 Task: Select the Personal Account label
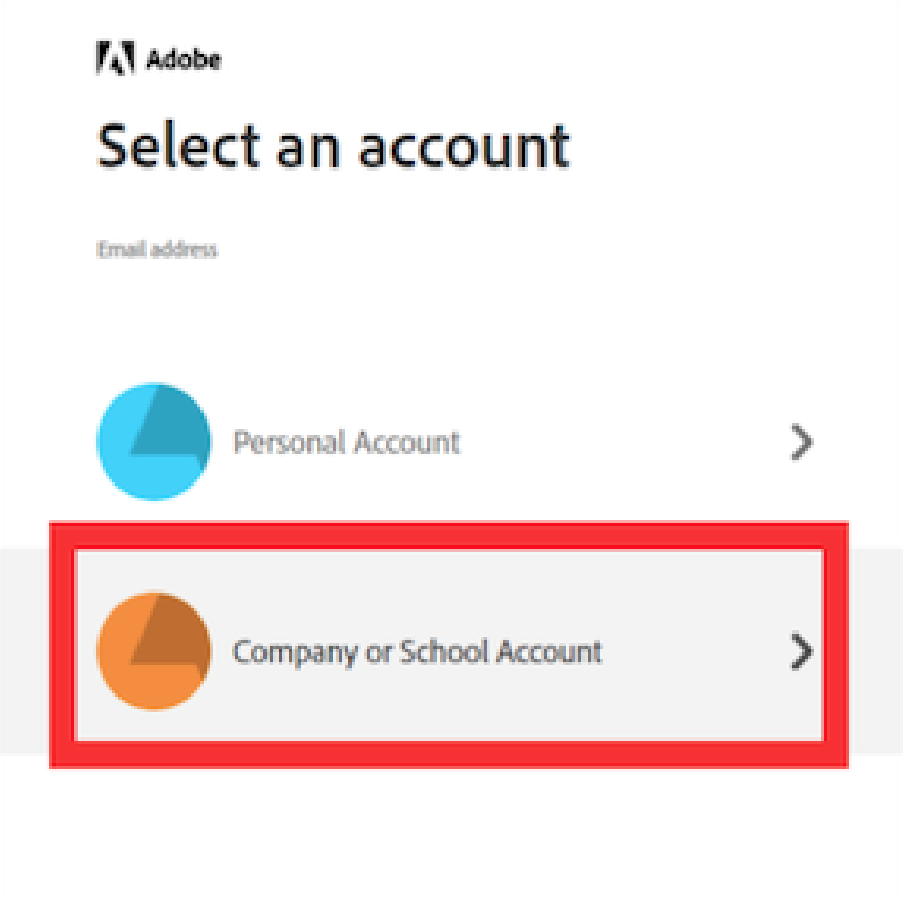[346, 442]
